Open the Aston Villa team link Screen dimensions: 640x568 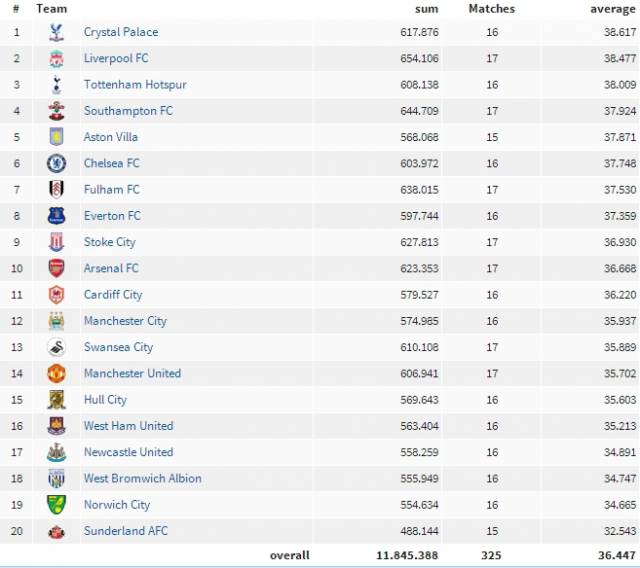click(111, 137)
